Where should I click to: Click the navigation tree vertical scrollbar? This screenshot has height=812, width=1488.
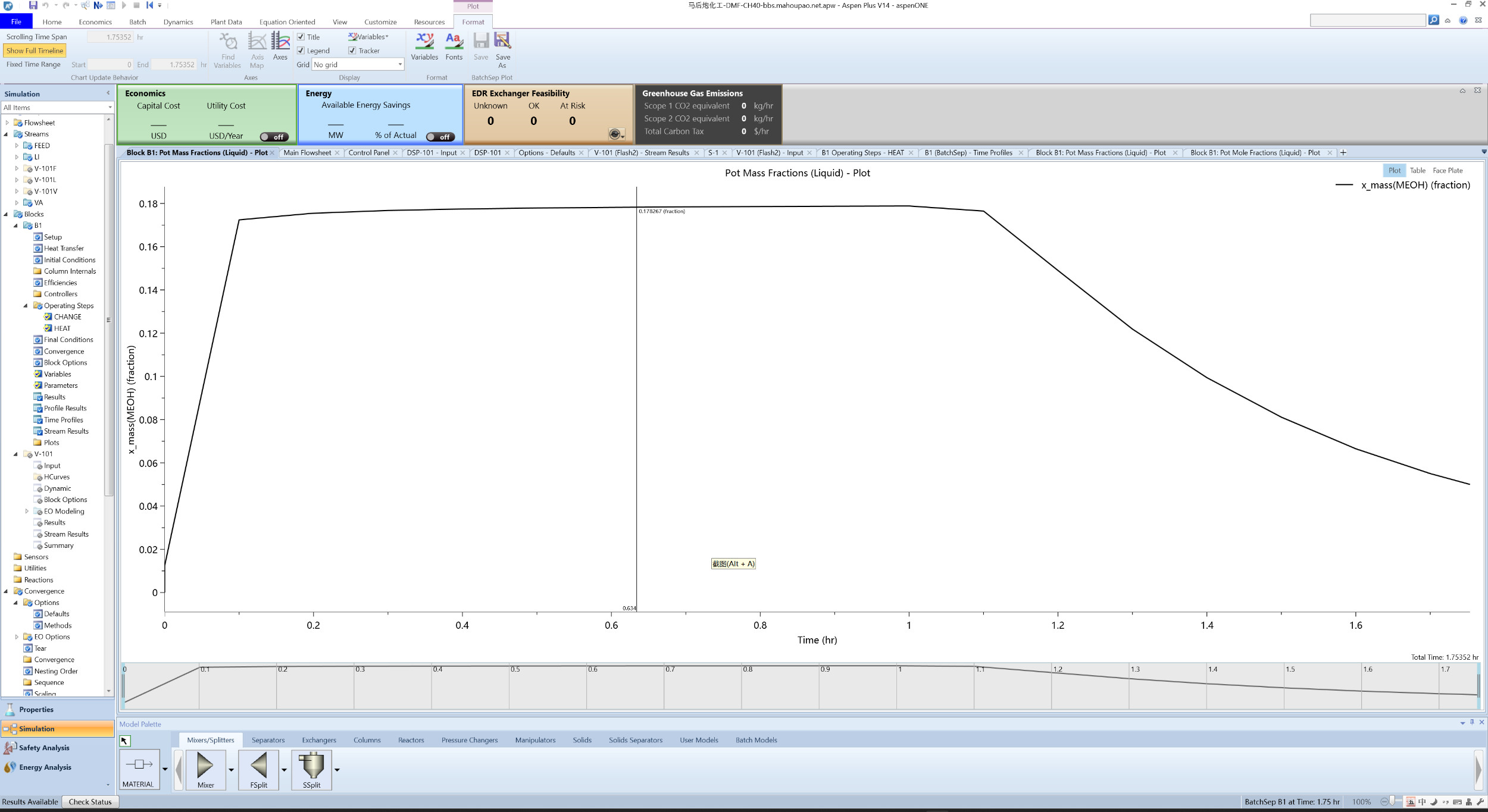click(108, 320)
